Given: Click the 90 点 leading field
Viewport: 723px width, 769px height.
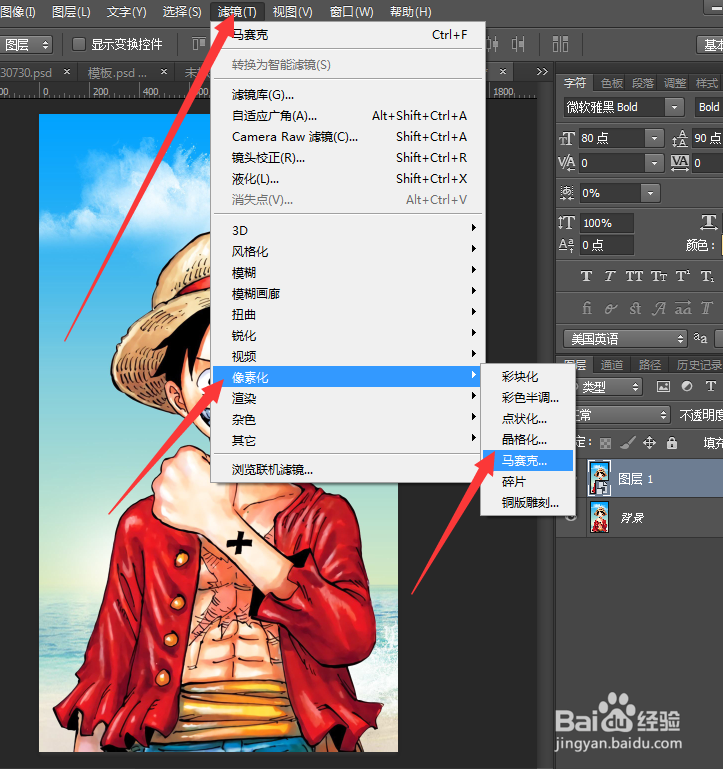Looking at the screenshot, I should (708, 138).
